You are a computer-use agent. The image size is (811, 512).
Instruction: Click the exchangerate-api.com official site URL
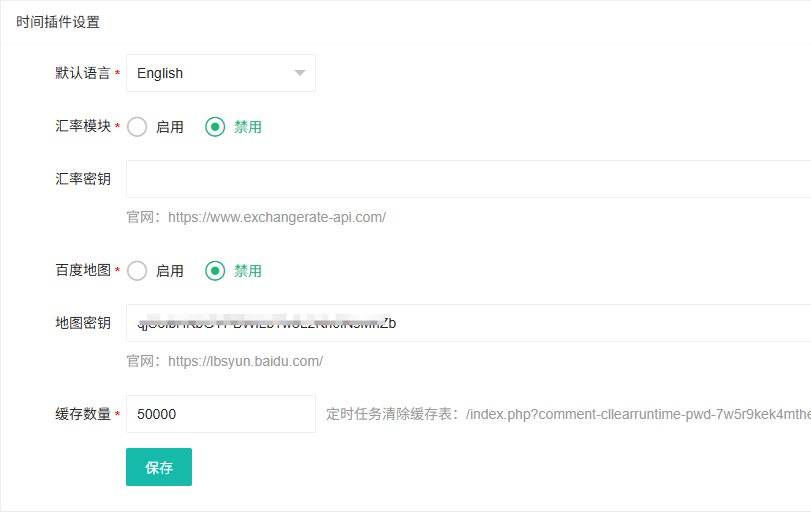click(x=276, y=217)
